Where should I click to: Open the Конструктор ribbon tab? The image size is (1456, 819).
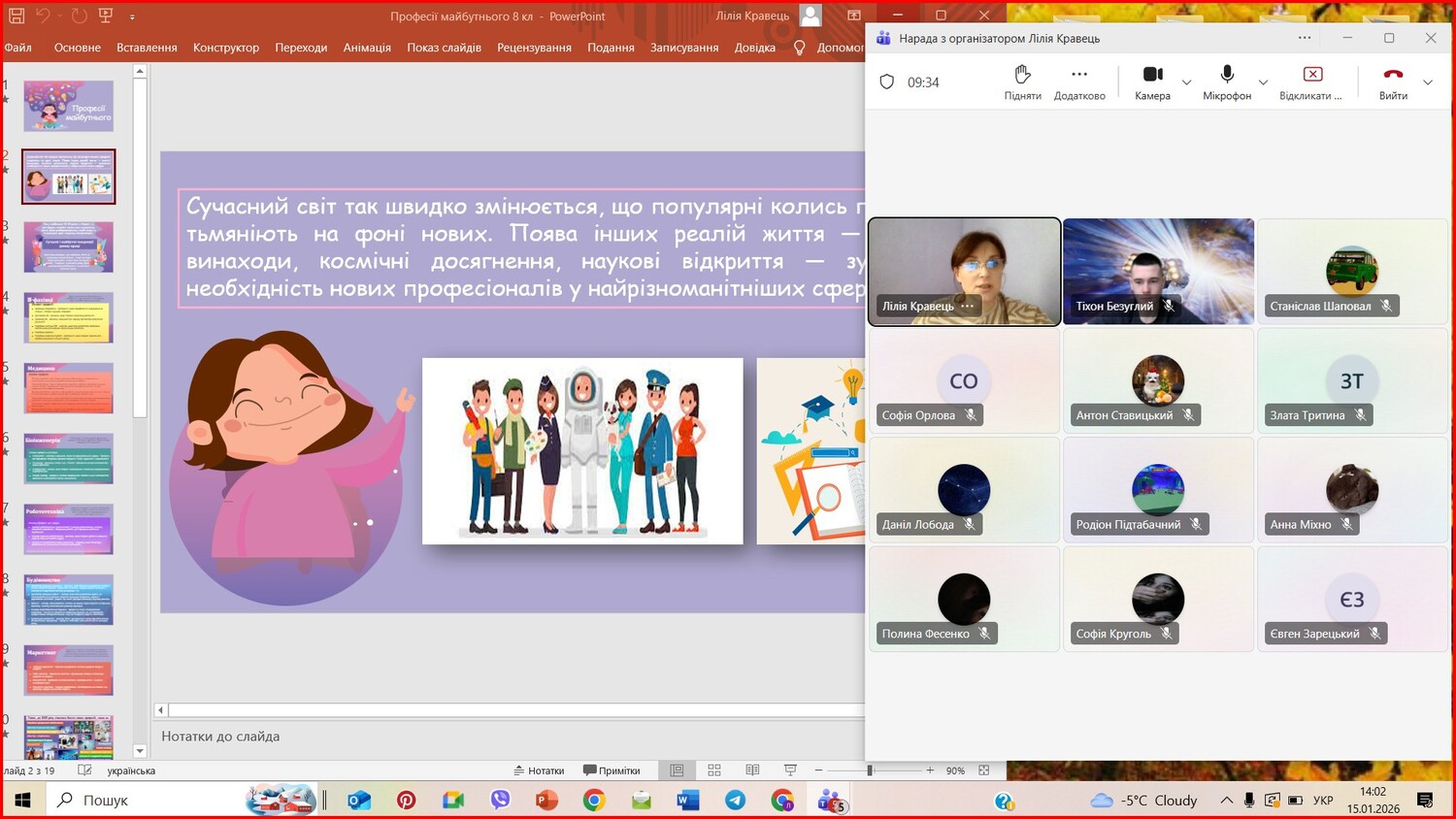click(226, 48)
